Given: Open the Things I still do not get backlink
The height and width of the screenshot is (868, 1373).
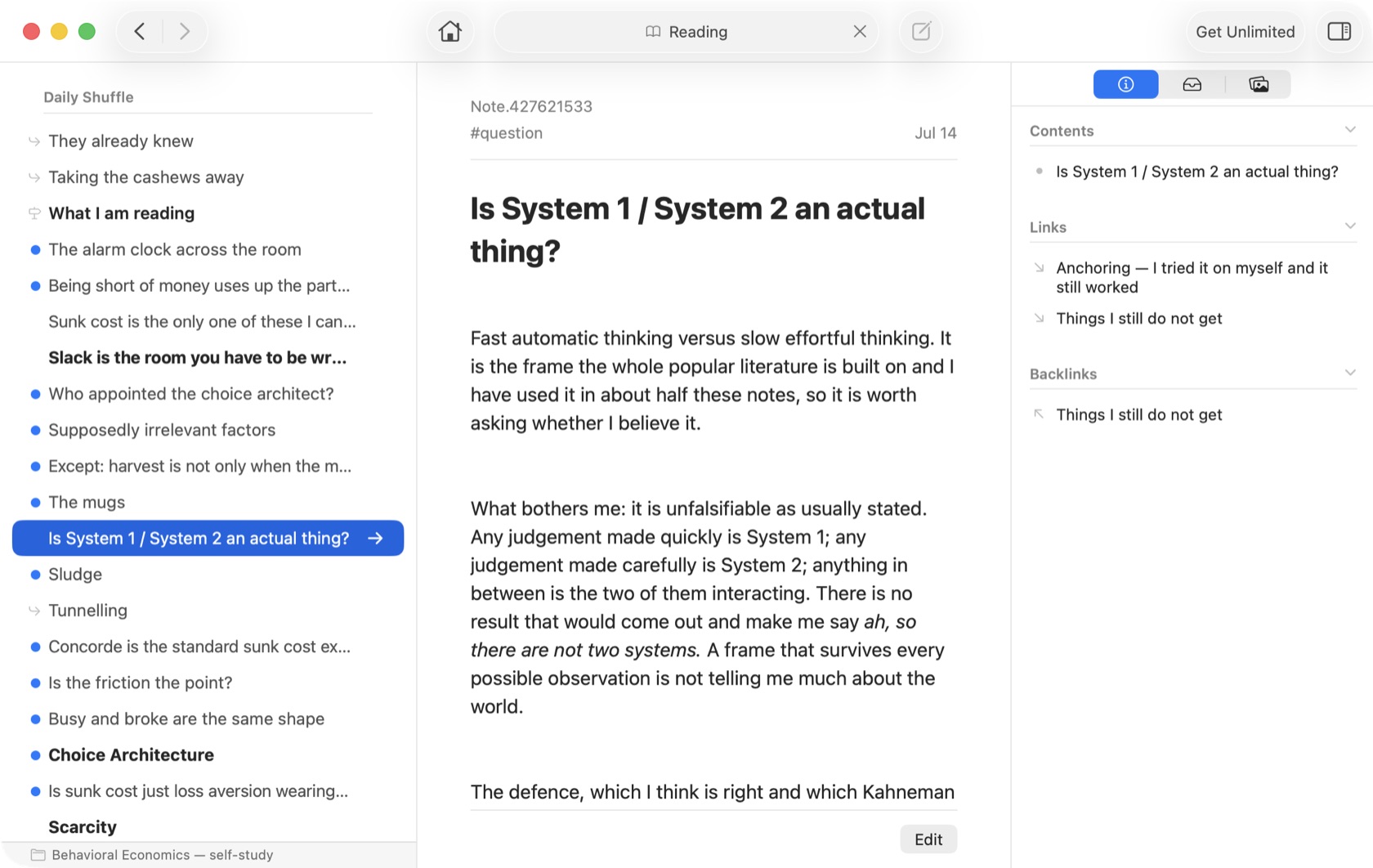Looking at the screenshot, I should (x=1138, y=414).
